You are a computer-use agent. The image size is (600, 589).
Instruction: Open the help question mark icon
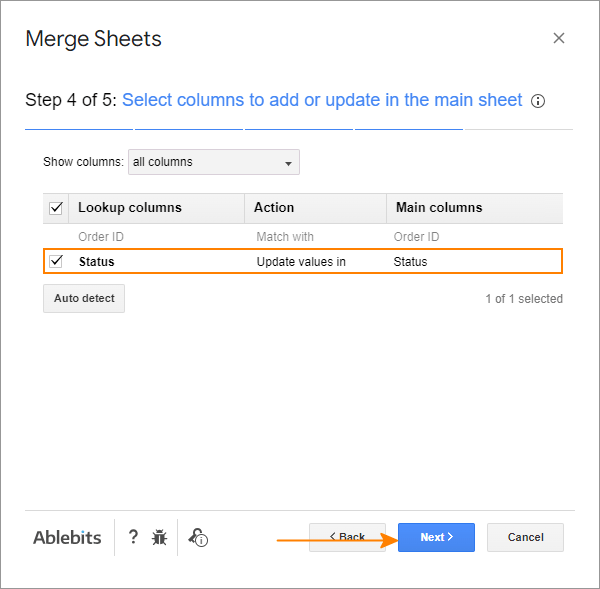[133, 537]
